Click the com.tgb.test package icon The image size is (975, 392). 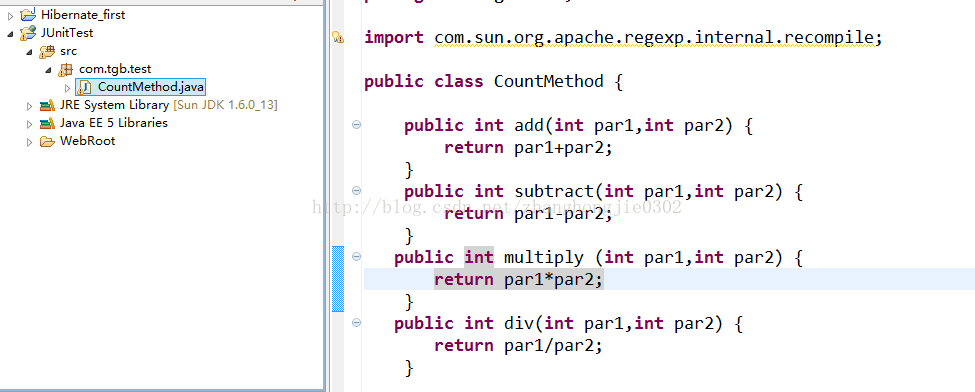click(x=66, y=69)
